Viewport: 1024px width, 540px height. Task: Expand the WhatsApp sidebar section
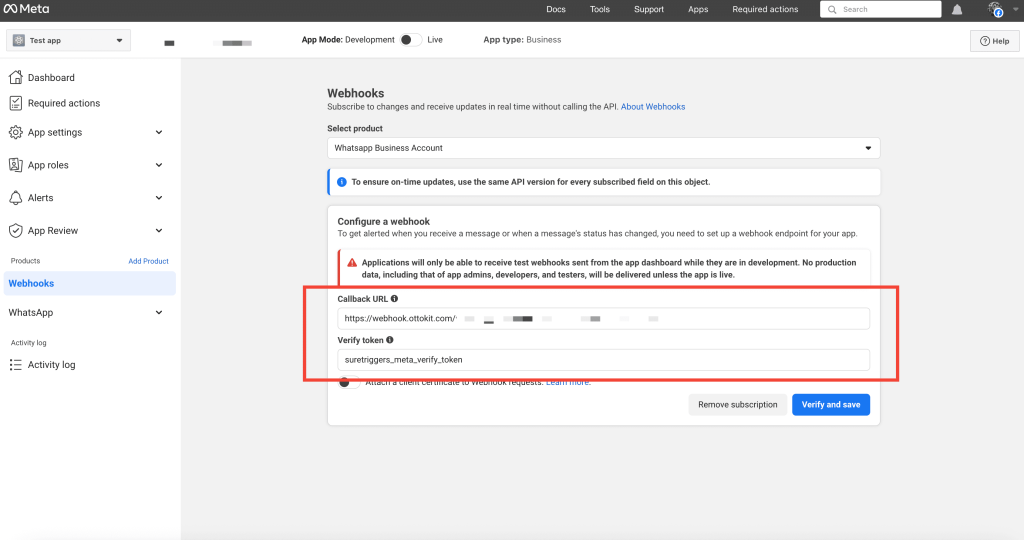159,313
